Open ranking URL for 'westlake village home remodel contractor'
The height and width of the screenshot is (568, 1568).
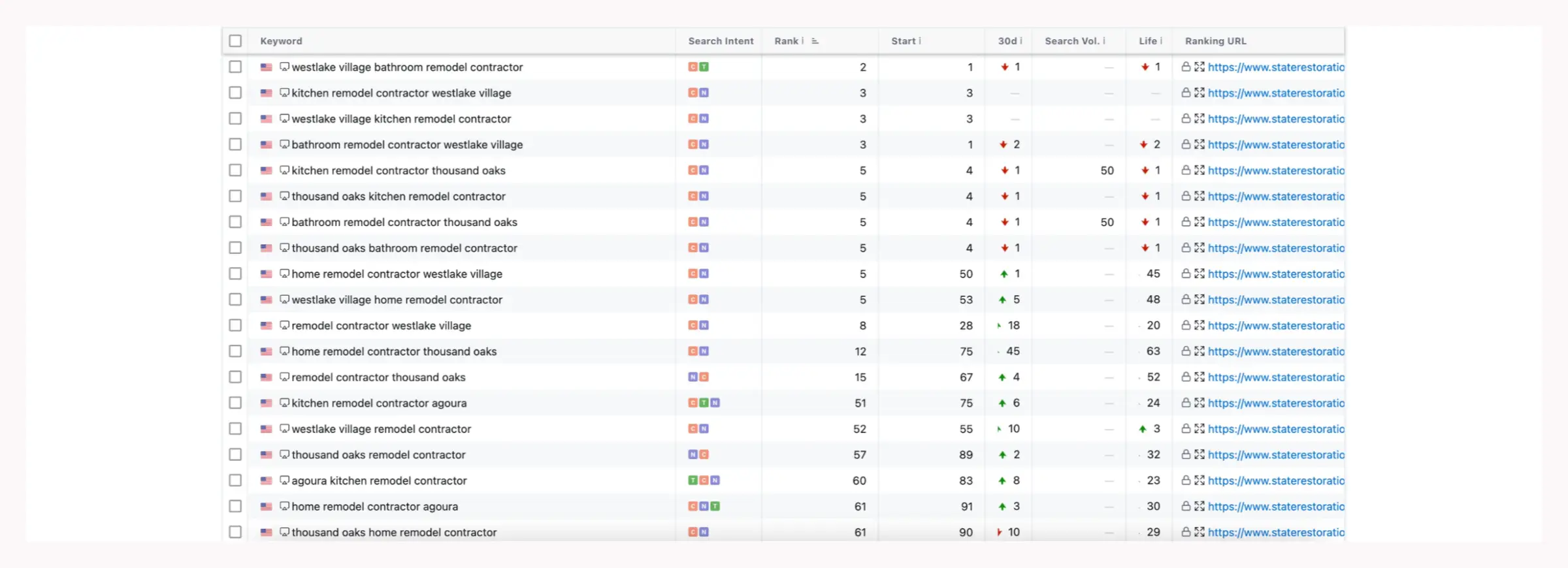[x=1275, y=300]
